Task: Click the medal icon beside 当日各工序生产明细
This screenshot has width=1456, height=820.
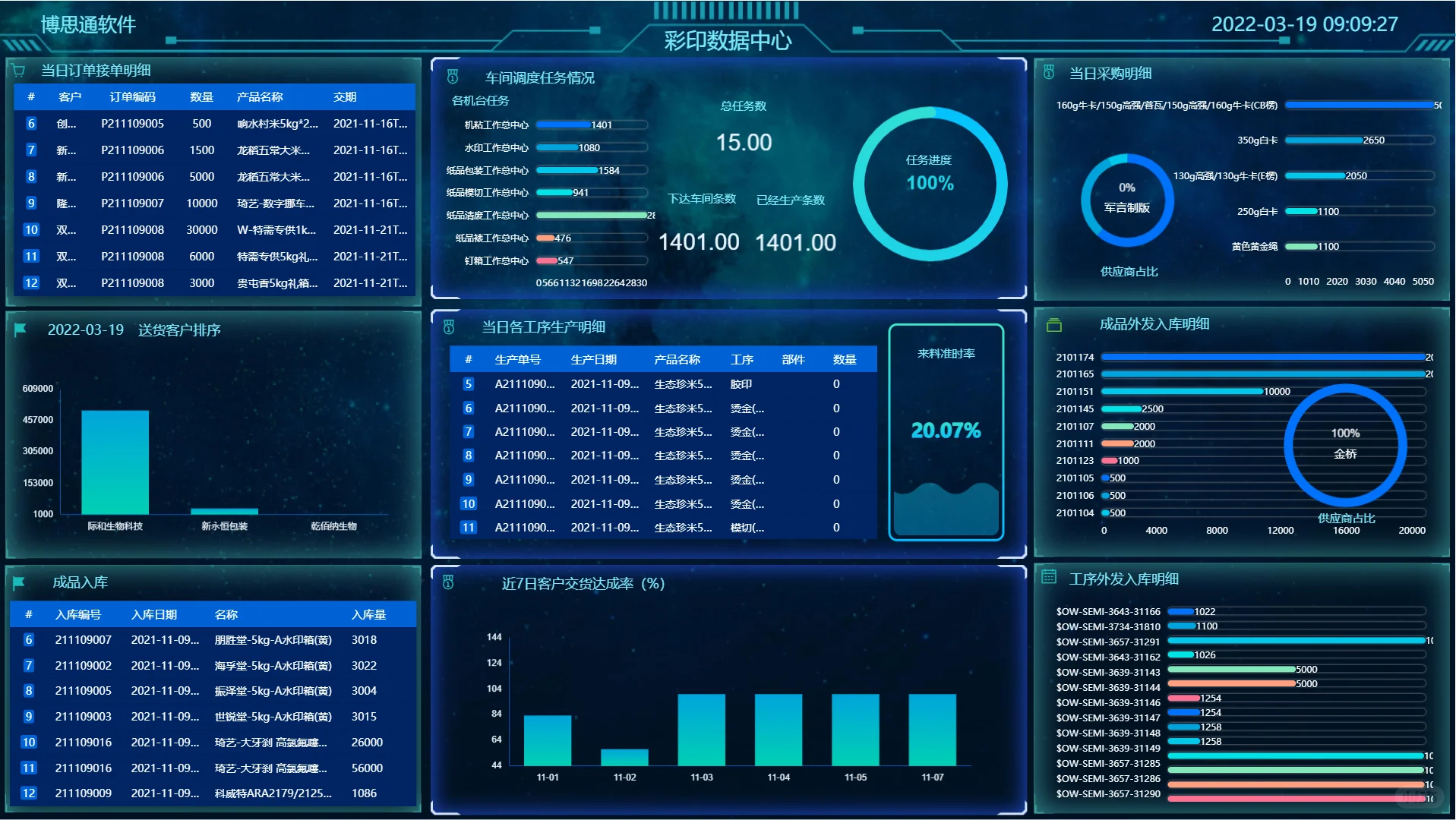Action: (449, 326)
